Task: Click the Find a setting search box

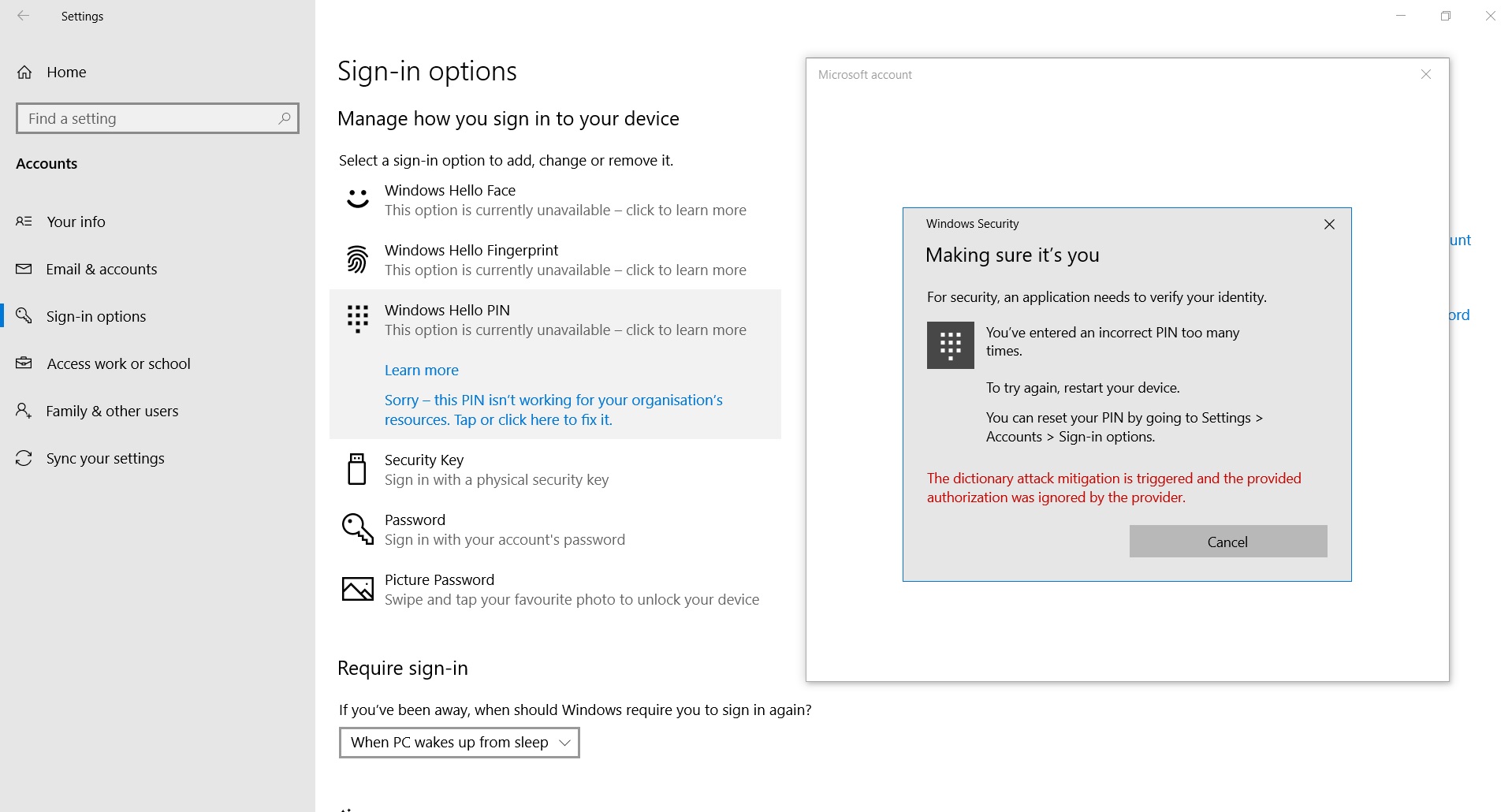Action: [158, 118]
